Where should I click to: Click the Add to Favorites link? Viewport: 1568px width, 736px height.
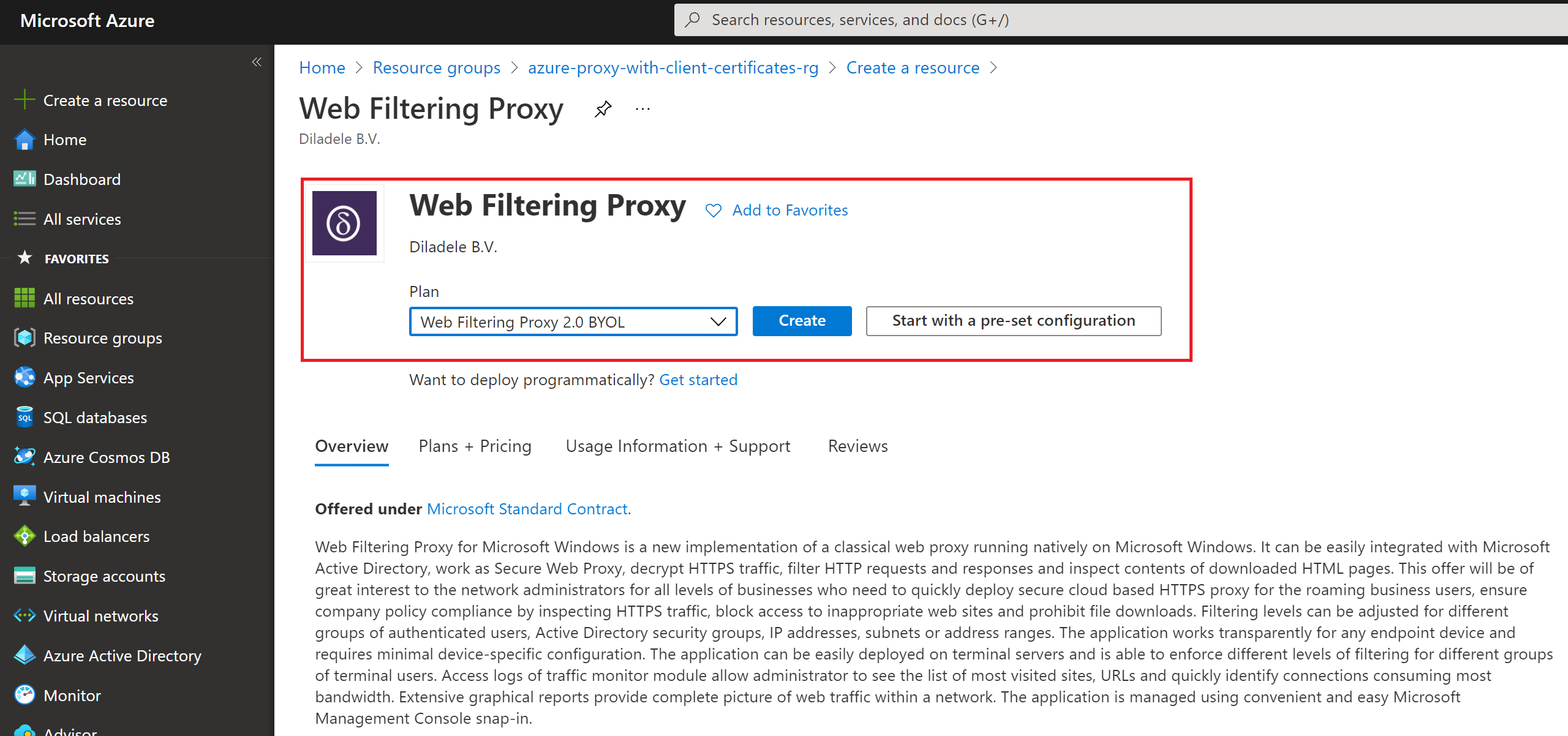point(790,210)
